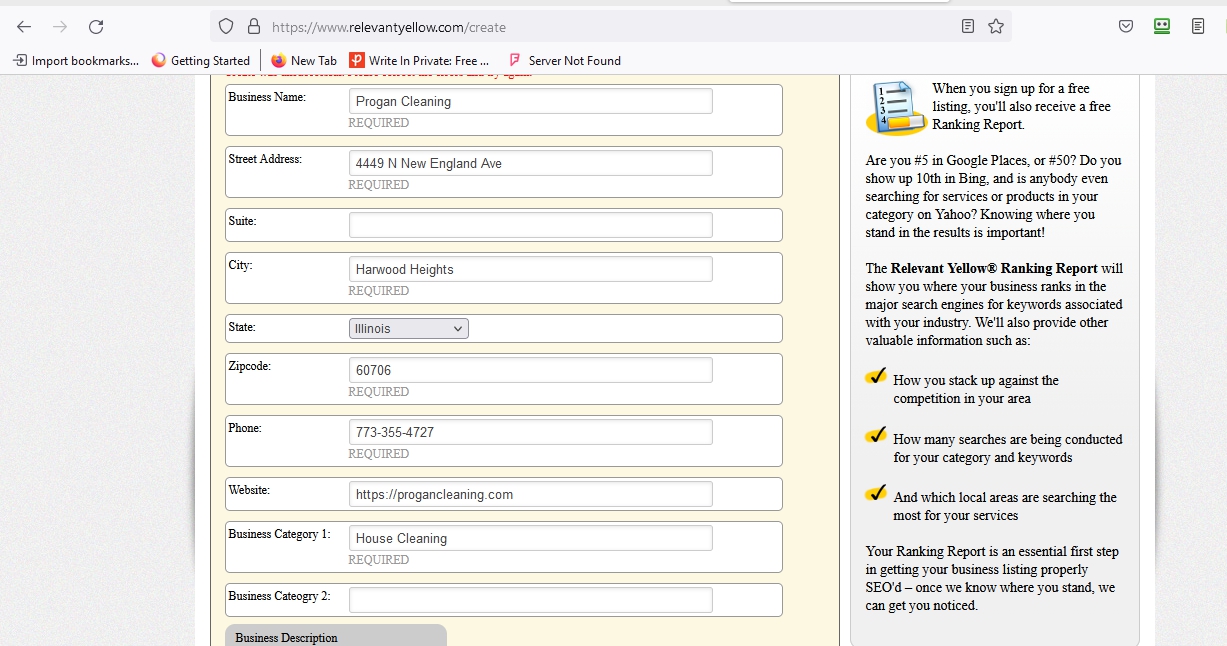1227x646 pixels.
Task: Reload the current page
Action: (x=96, y=27)
